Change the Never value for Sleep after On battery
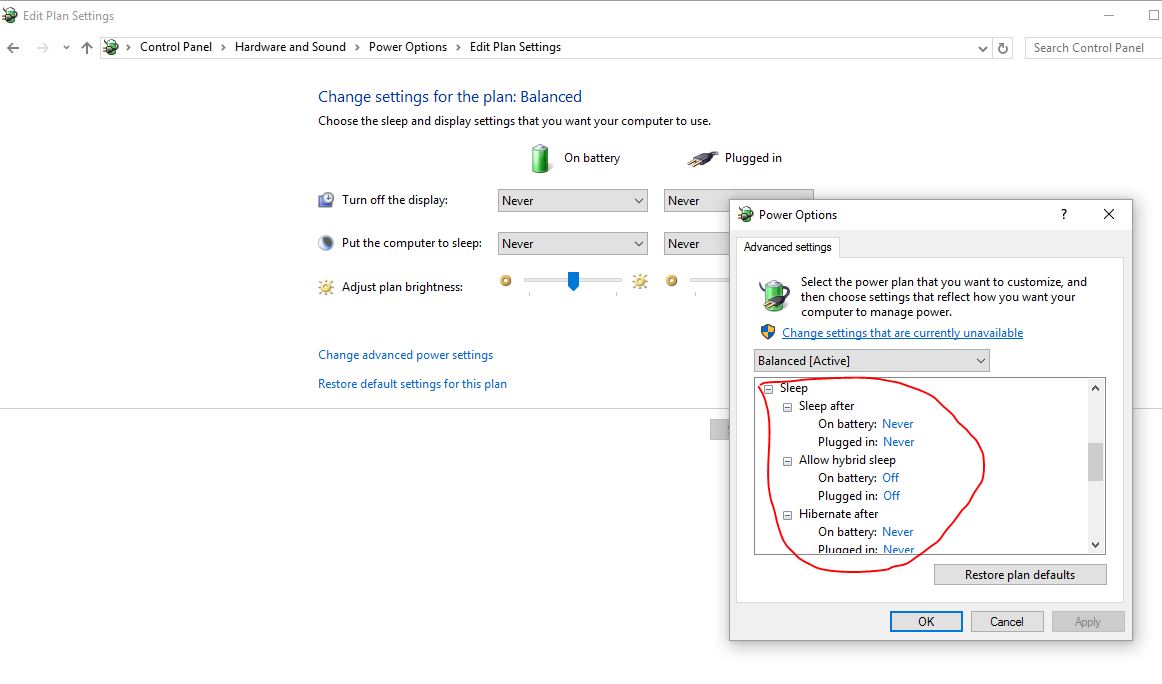Image resolution: width=1162 pixels, height=684 pixels. (x=897, y=423)
